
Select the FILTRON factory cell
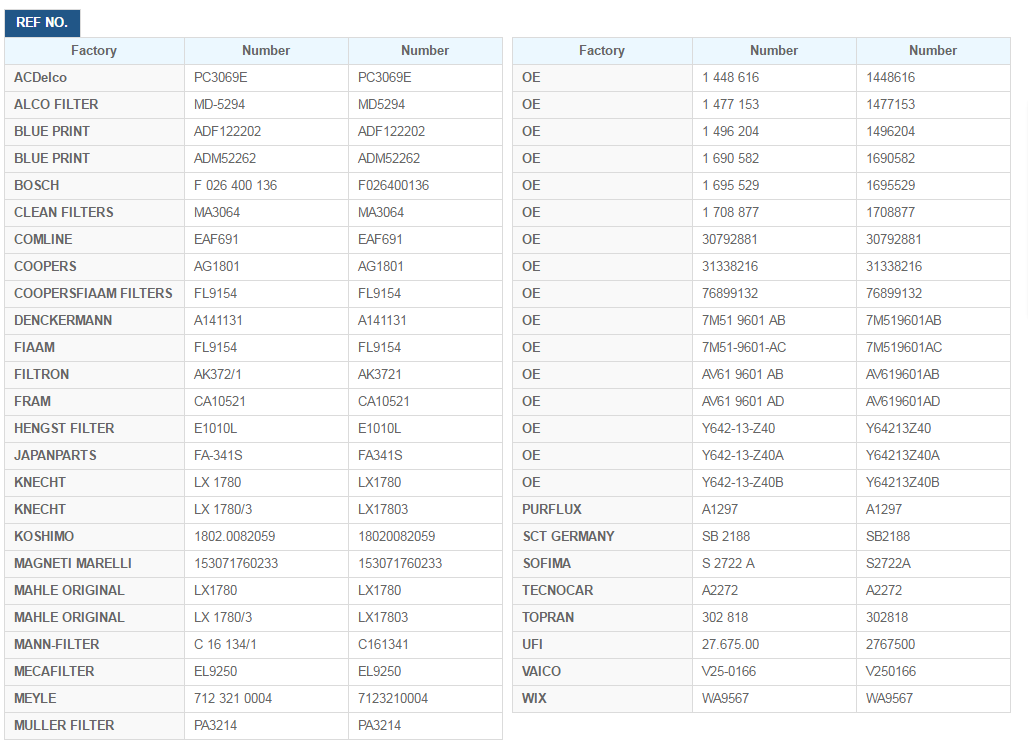pyautogui.click(x=94, y=374)
